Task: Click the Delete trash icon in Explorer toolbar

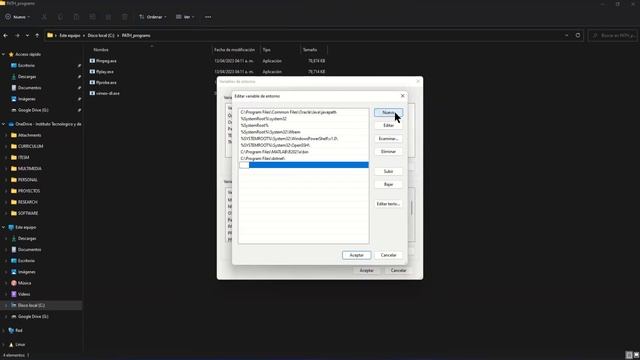Action: tap(125, 17)
